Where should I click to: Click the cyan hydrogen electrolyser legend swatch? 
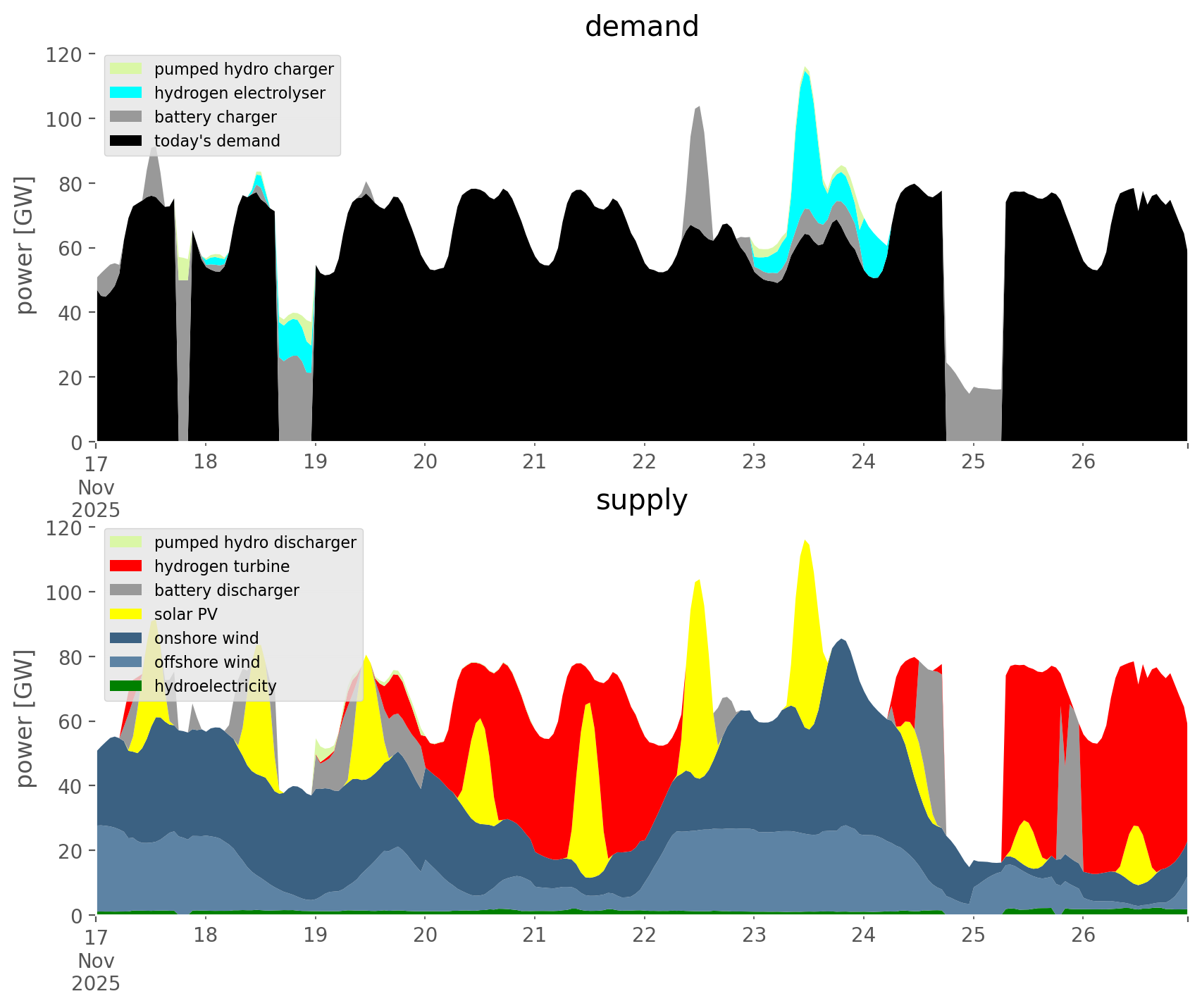point(126,93)
